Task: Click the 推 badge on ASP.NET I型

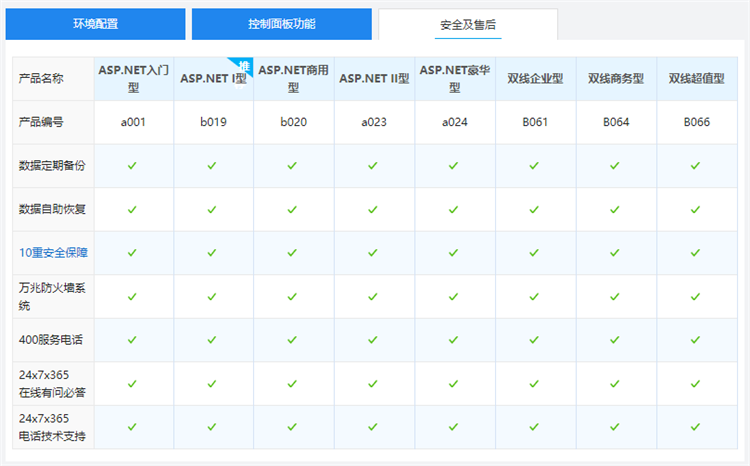Action: click(244, 65)
